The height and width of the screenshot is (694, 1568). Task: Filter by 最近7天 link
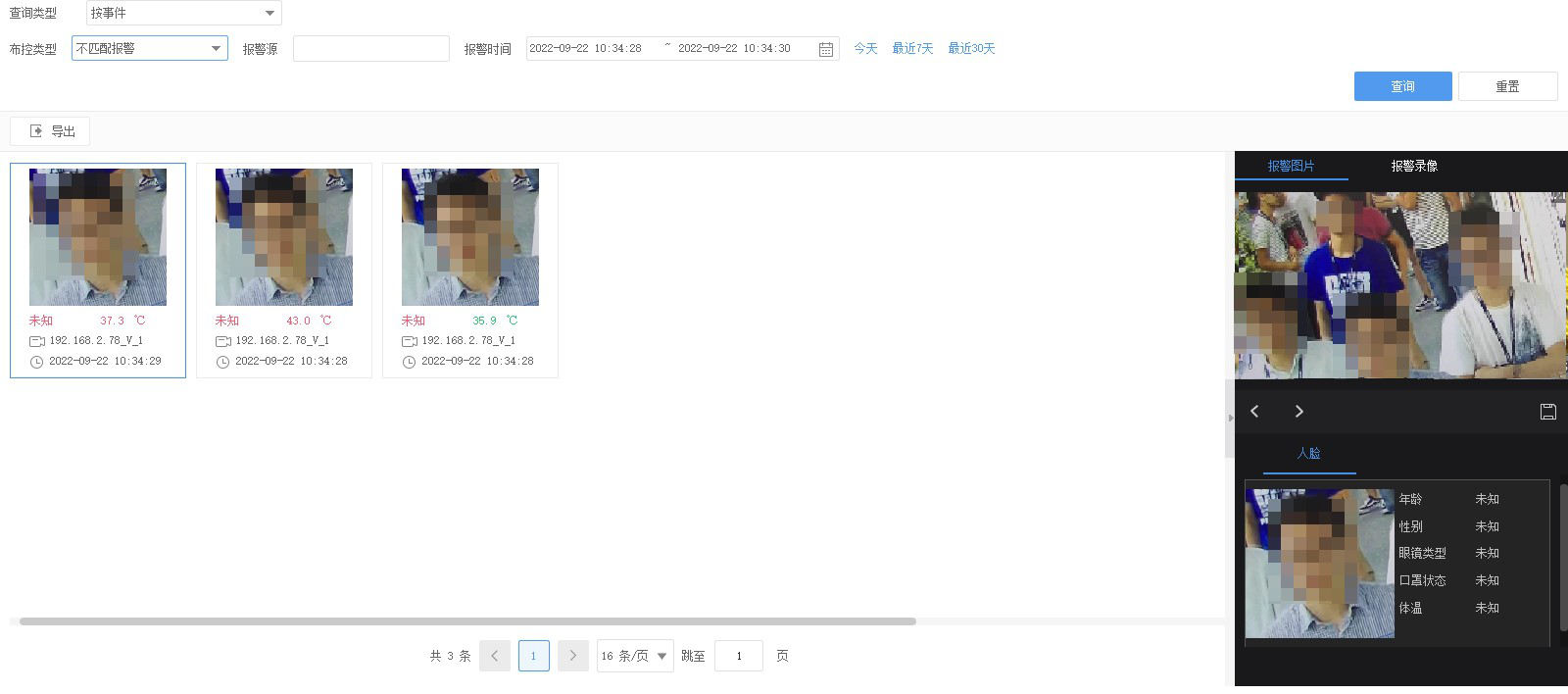coord(912,48)
